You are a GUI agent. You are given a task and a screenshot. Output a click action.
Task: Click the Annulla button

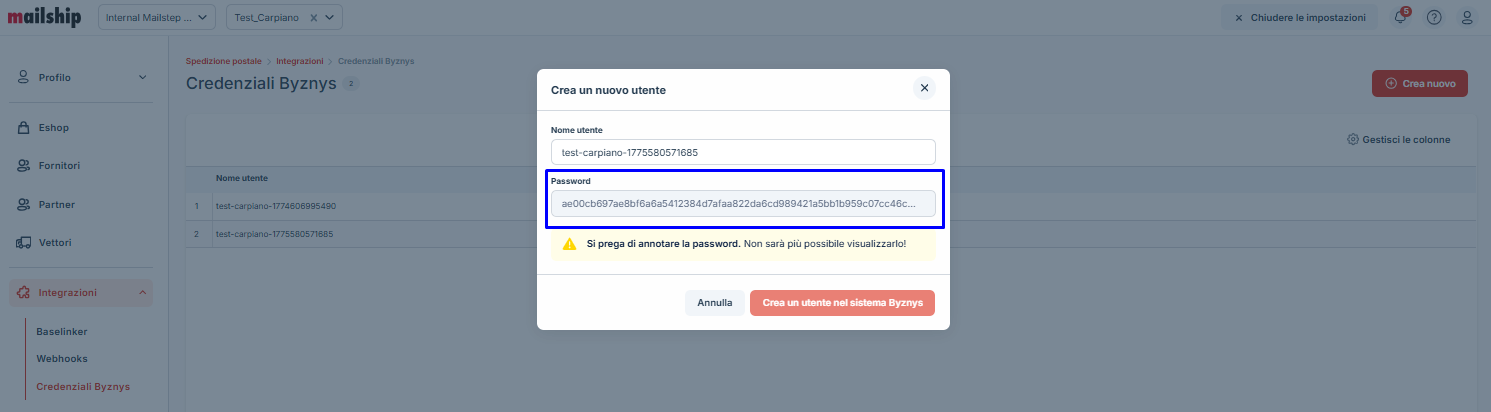click(714, 302)
